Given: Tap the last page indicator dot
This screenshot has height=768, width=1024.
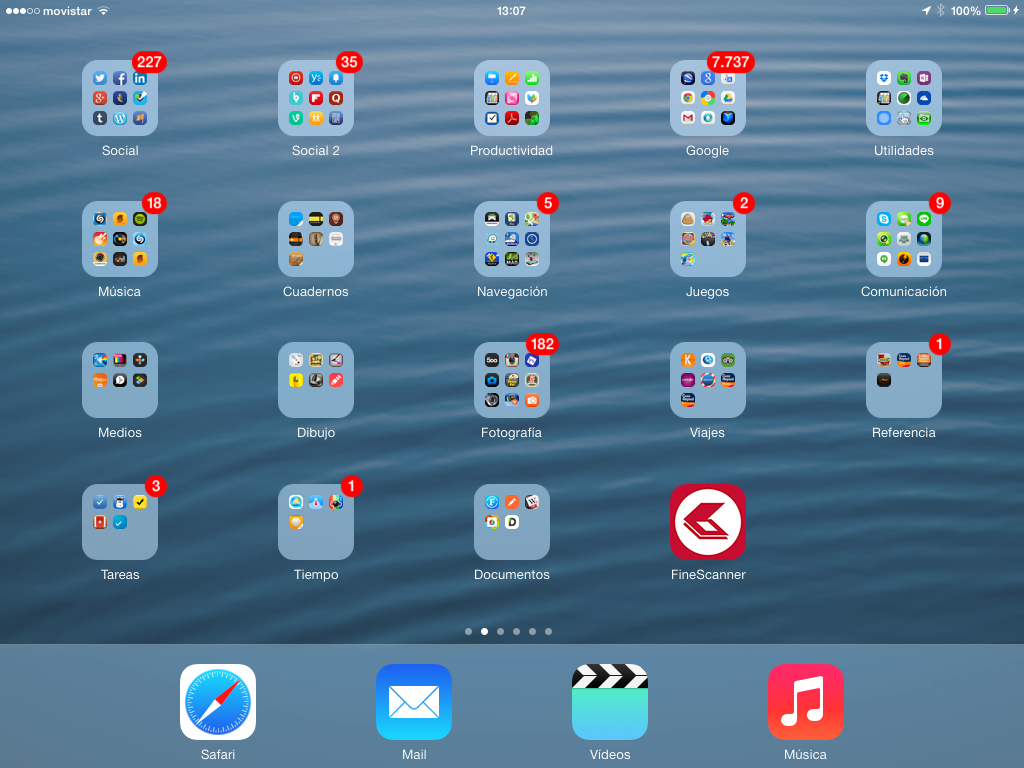Looking at the screenshot, I should tap(549, 632).
